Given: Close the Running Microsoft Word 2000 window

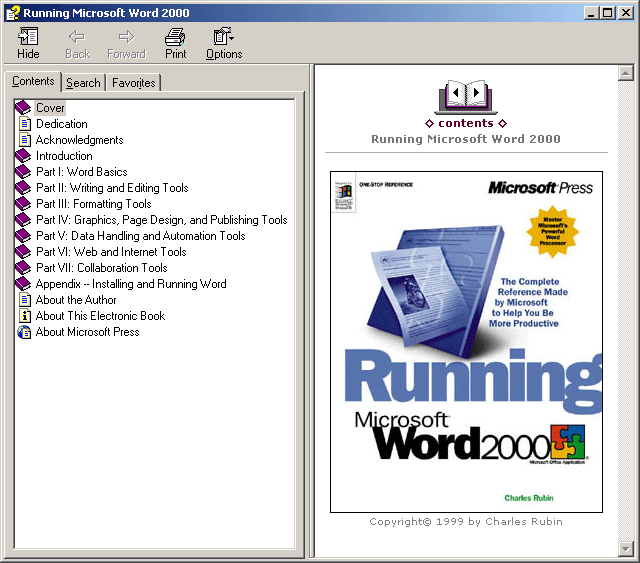Looking at the screenshot, I should click(626, 13).
